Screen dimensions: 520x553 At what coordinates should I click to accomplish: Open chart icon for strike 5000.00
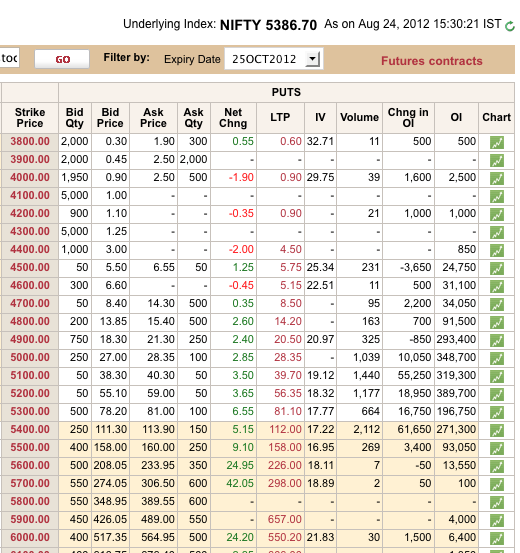(497, 358)
